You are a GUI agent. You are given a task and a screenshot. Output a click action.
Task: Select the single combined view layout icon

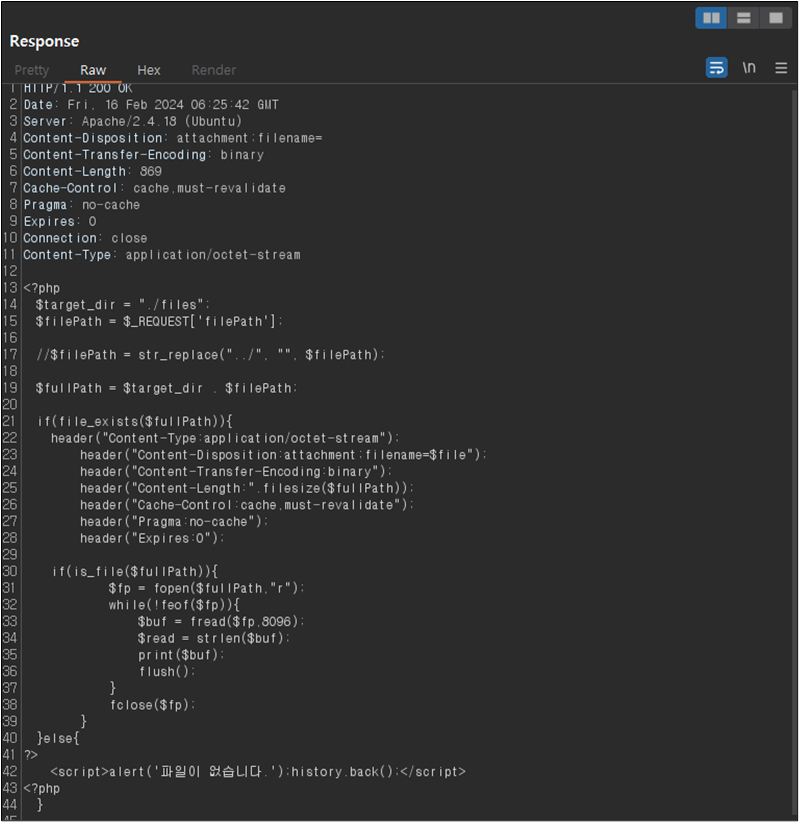(776, 18)
